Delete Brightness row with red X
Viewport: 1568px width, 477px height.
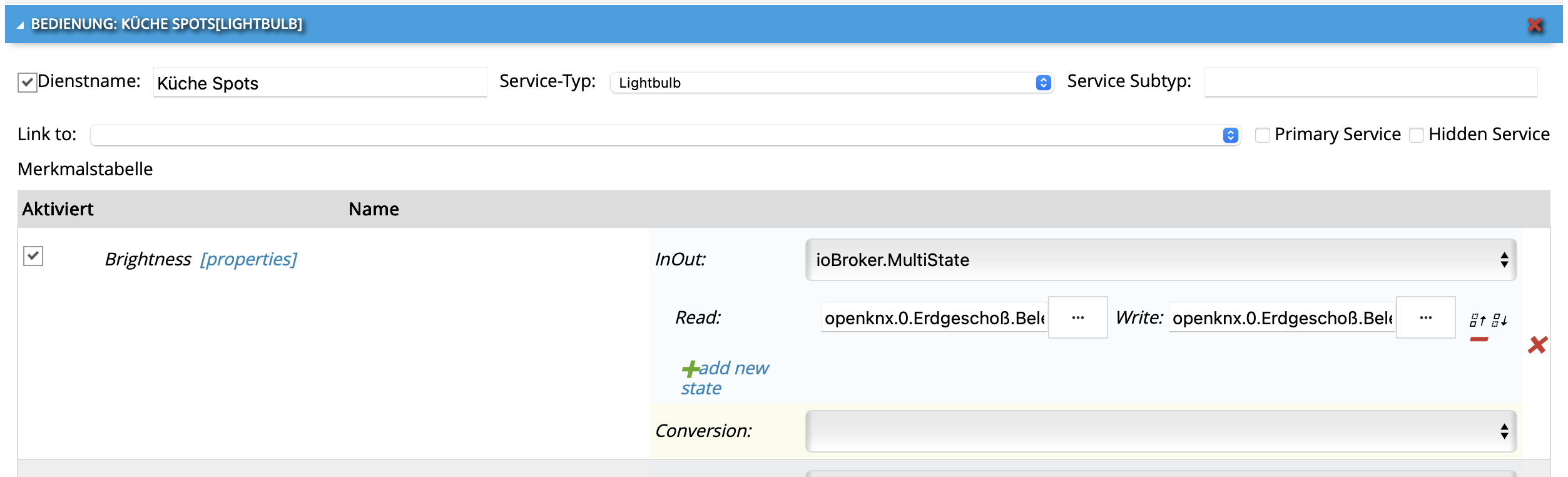[1537, 345]
